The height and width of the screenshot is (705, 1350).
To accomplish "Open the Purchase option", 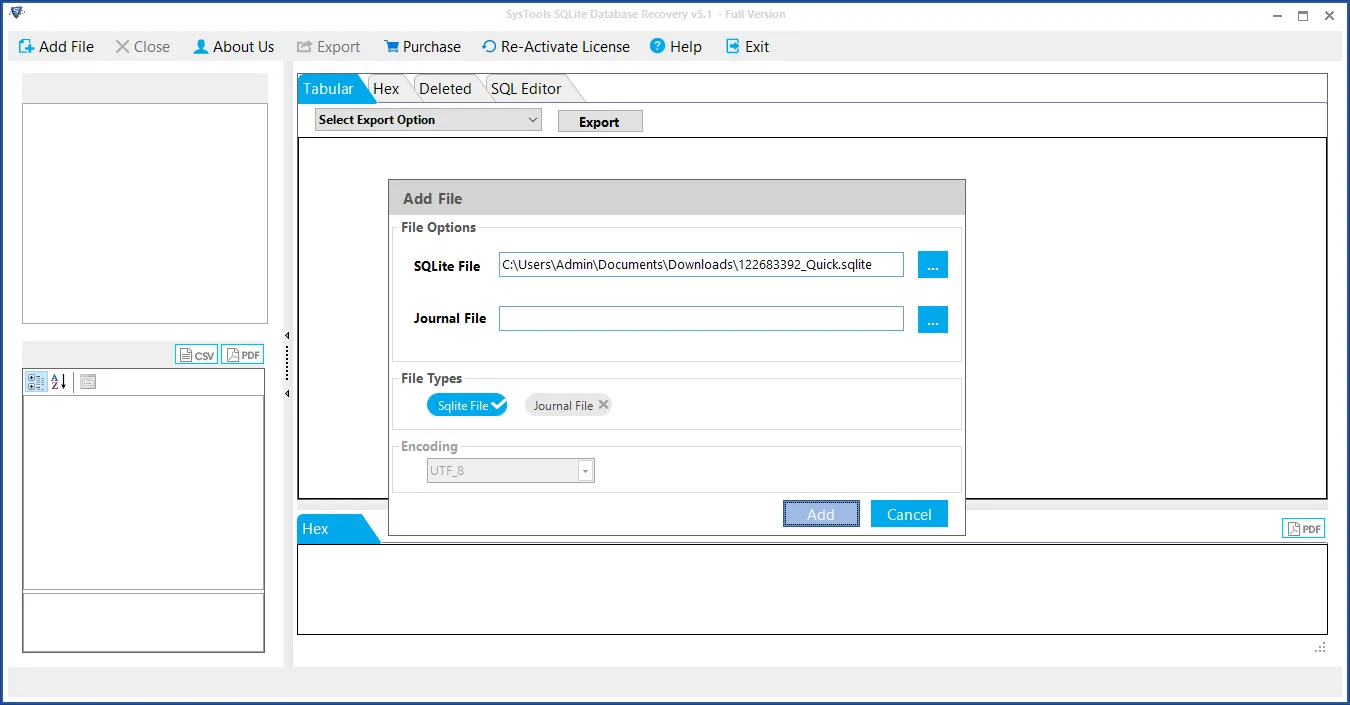I will [x=422, y=46].
